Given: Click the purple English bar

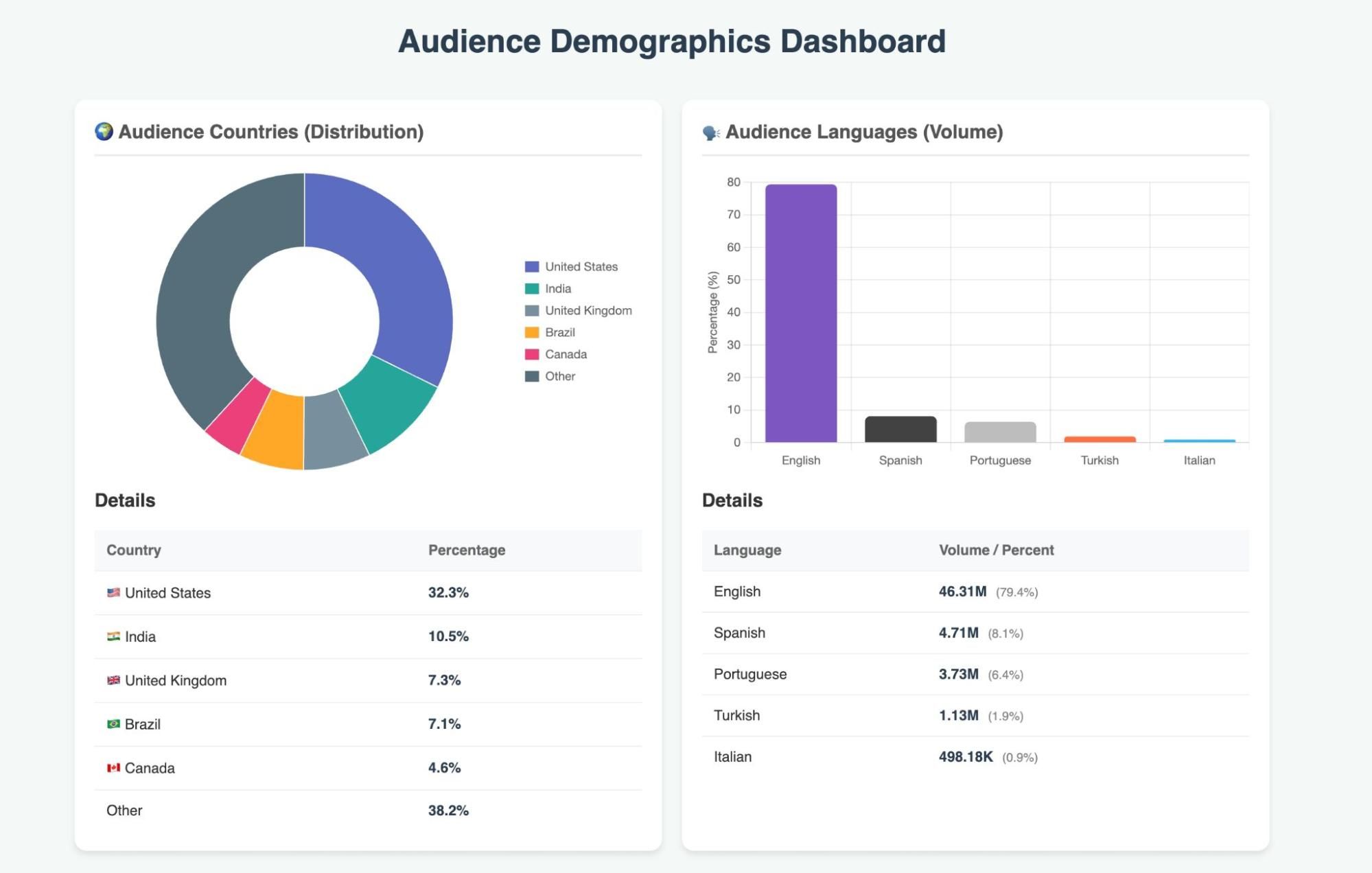Looking at the screenshot, I should [801, 313].
